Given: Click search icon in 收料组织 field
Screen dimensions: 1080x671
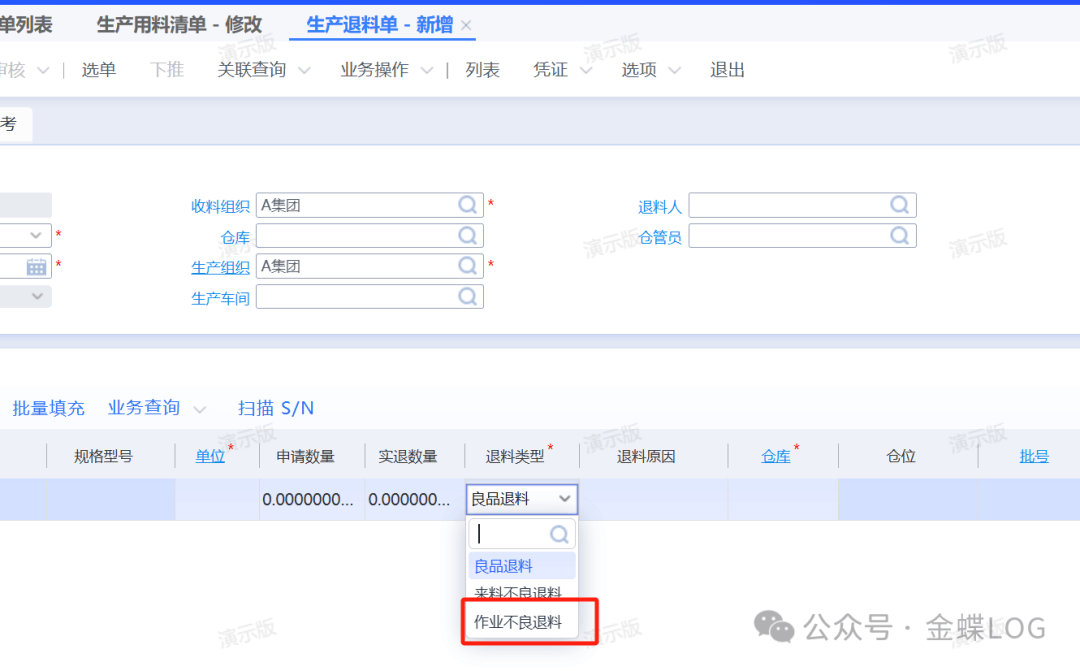Looking at the screenshot, I should coord(468,205).
